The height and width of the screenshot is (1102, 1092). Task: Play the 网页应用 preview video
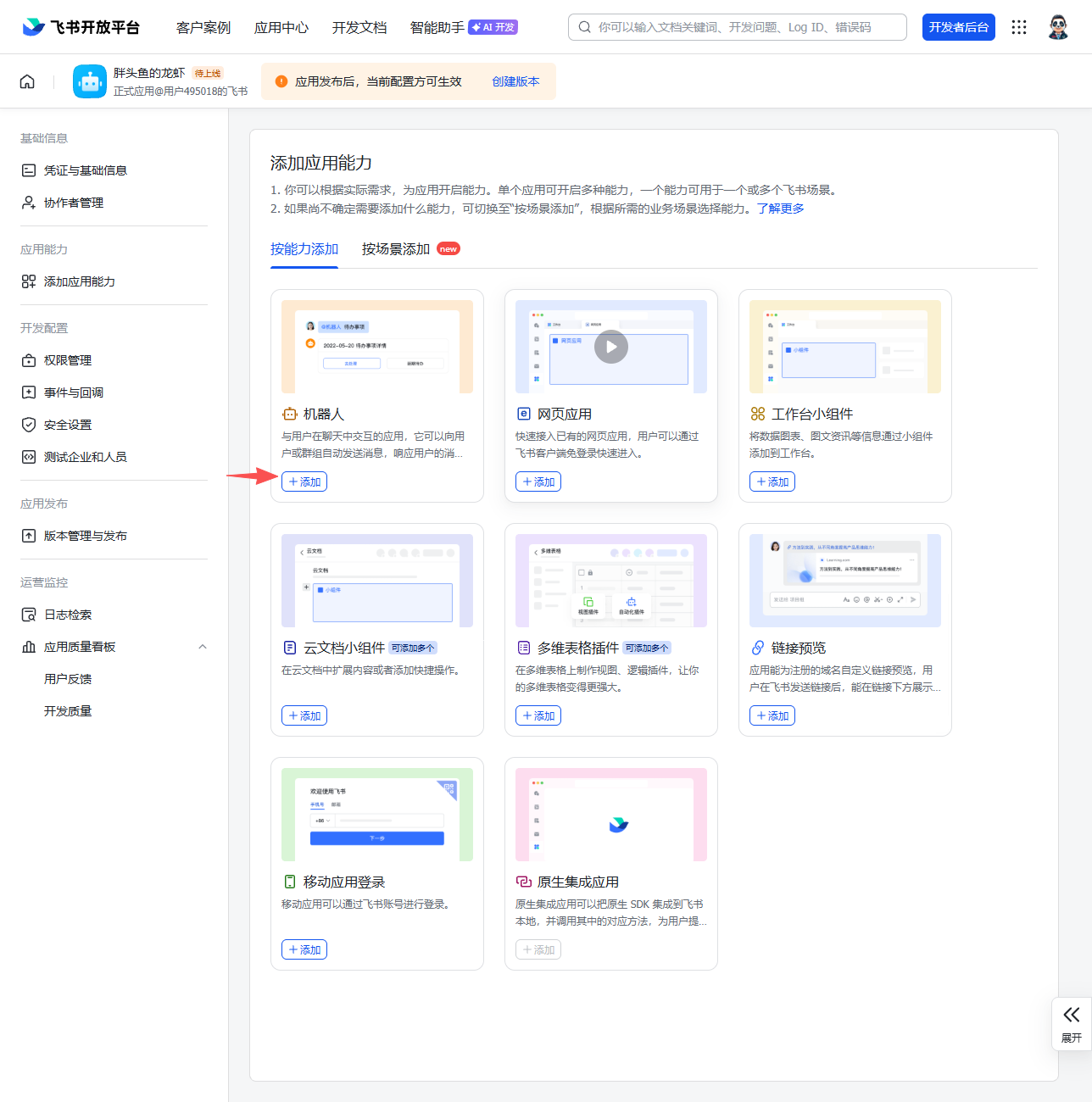pos(611,347)
